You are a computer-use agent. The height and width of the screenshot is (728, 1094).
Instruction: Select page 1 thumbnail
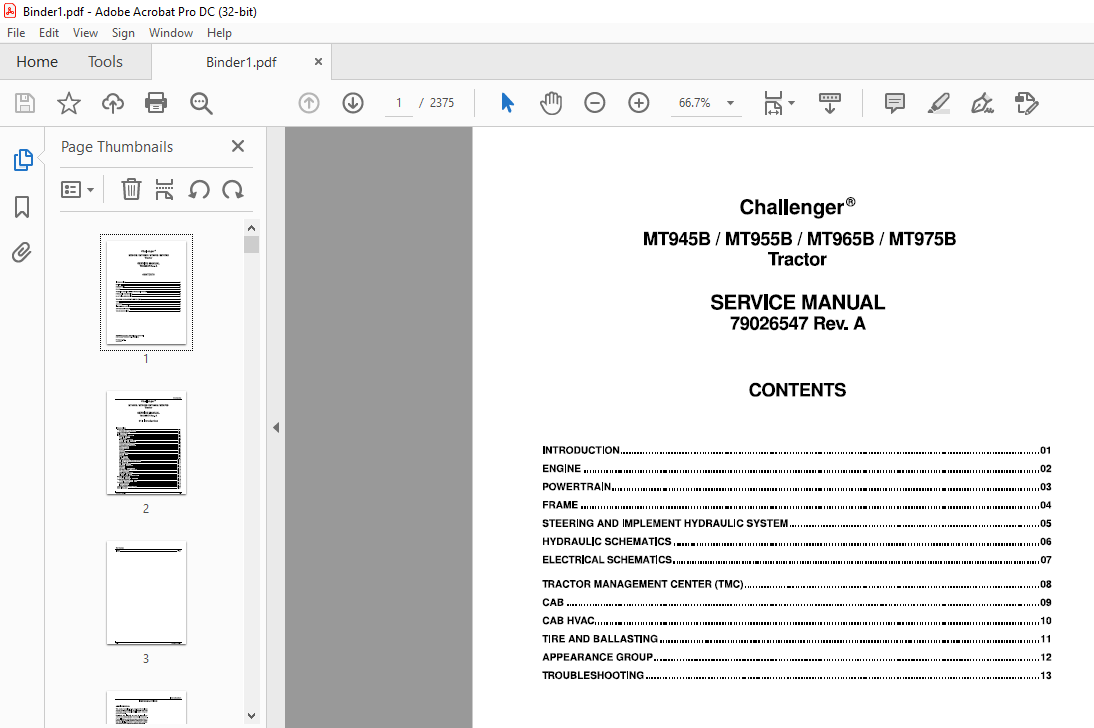[147, 292]
